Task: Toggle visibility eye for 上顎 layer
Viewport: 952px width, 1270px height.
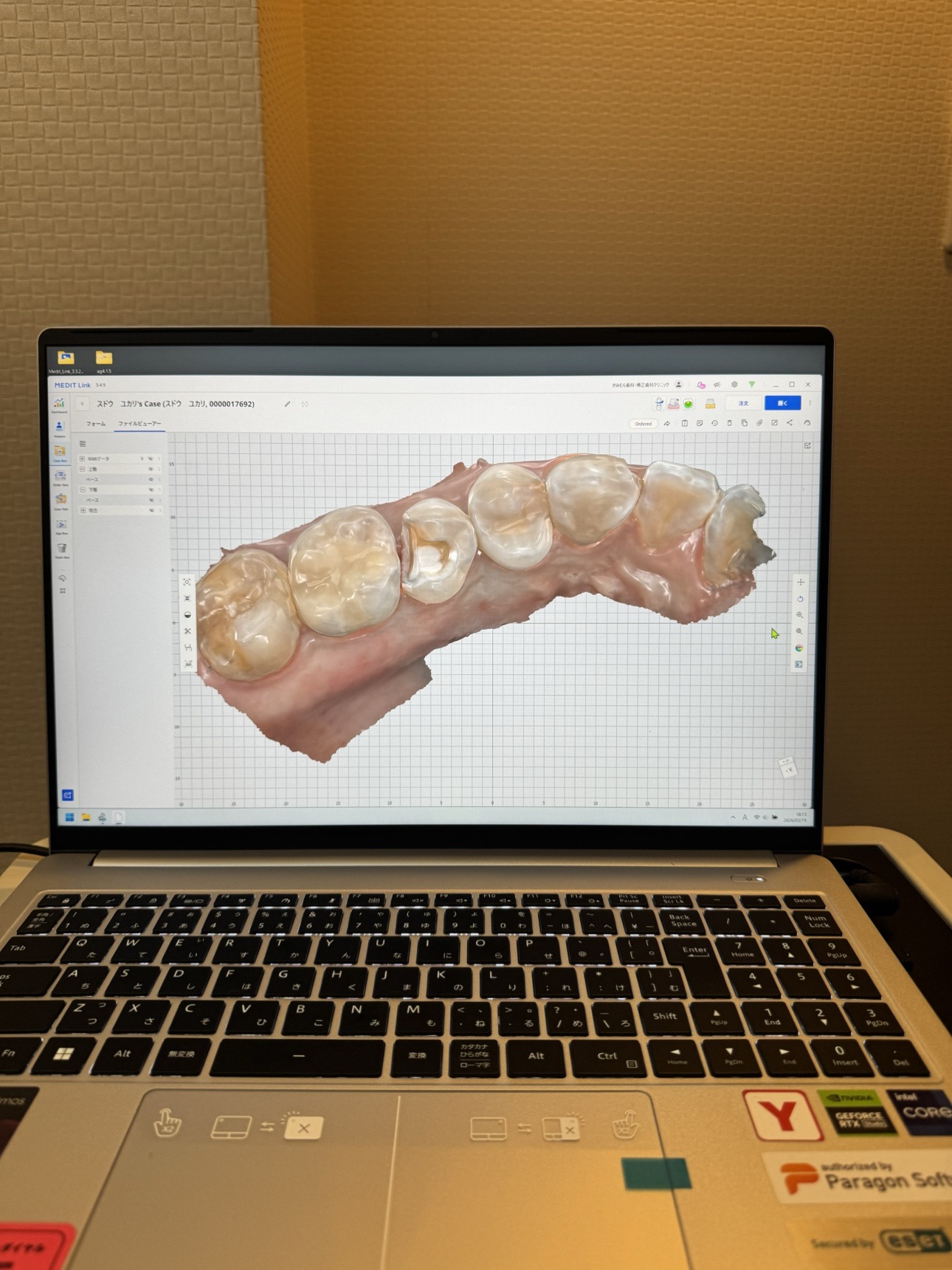Action: pos(151,469)
